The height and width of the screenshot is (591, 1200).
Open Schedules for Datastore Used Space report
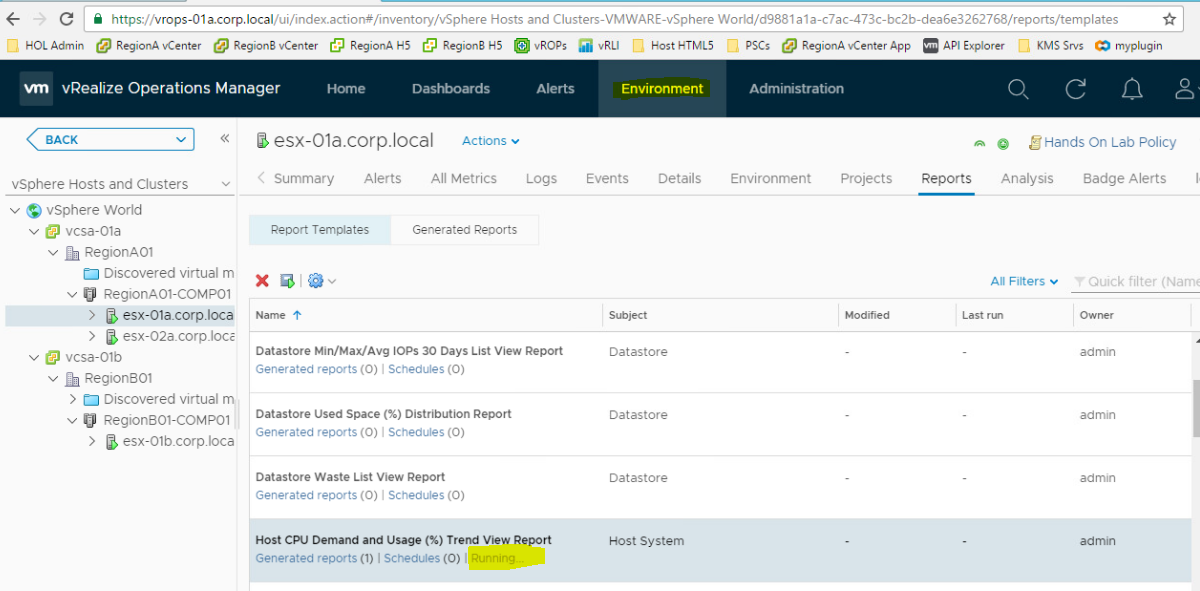(416, 432)
